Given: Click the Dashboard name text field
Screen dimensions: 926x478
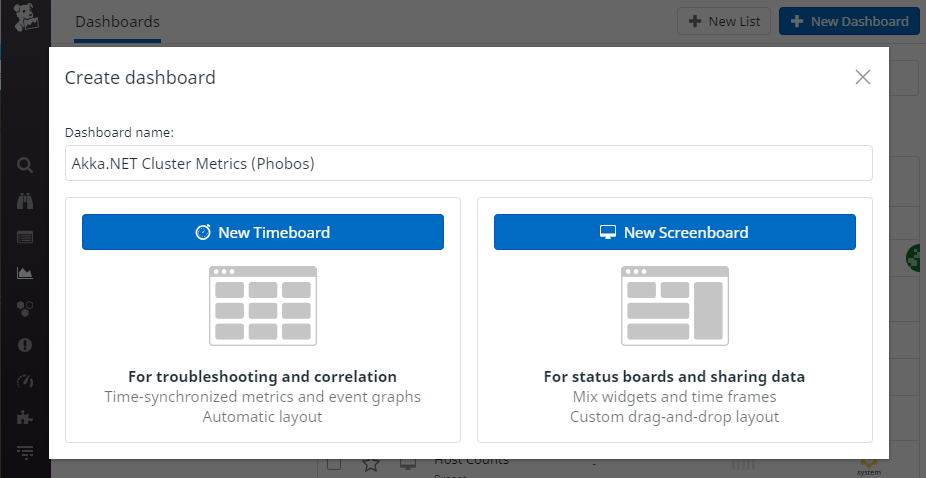Looking at the screenshot, I should point(468,163).
